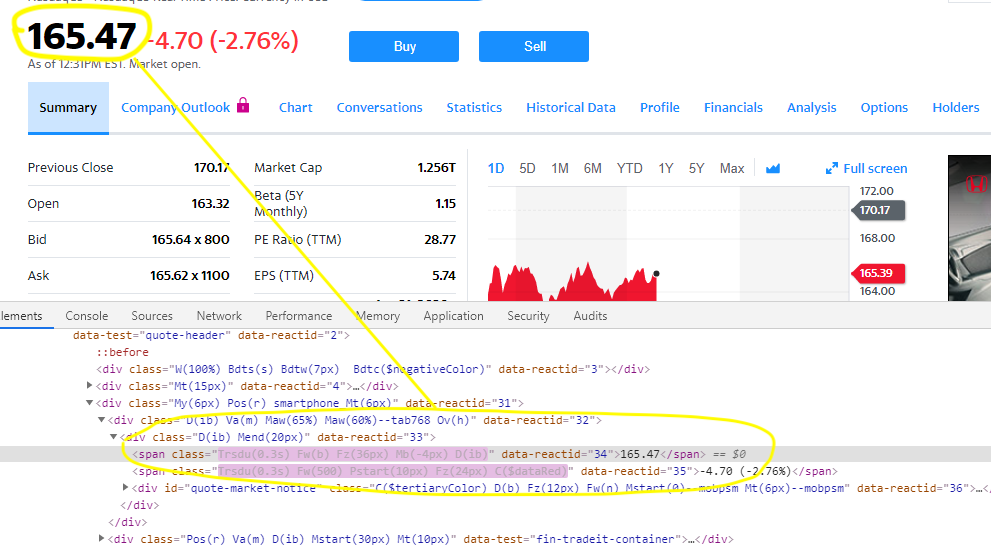Viewport: 991px width, 547px height.
Task: Select the YTD chart range
Action: [629, 168]
